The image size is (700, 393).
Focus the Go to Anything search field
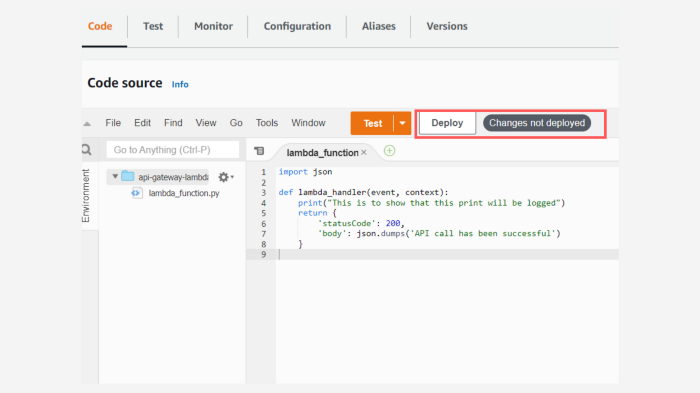[x=173, y=150]
